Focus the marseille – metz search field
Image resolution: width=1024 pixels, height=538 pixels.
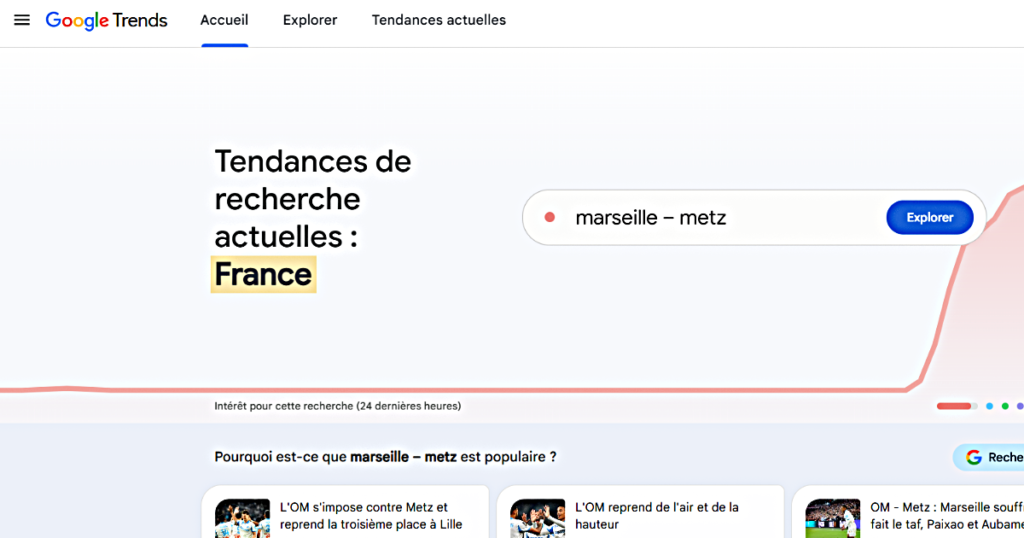pyautogui.click(x=754, y=217)
